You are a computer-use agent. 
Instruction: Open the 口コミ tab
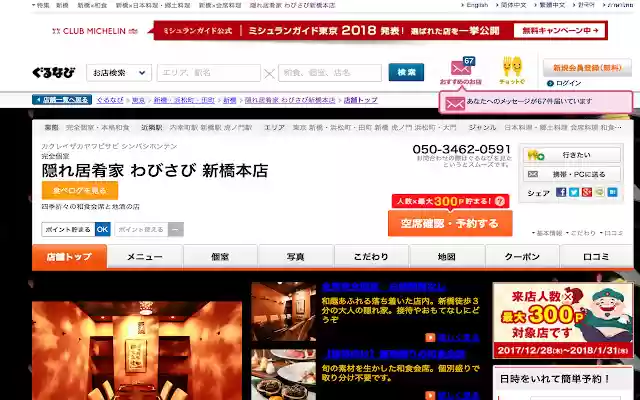pyautogui.click(x=597, y=257)
